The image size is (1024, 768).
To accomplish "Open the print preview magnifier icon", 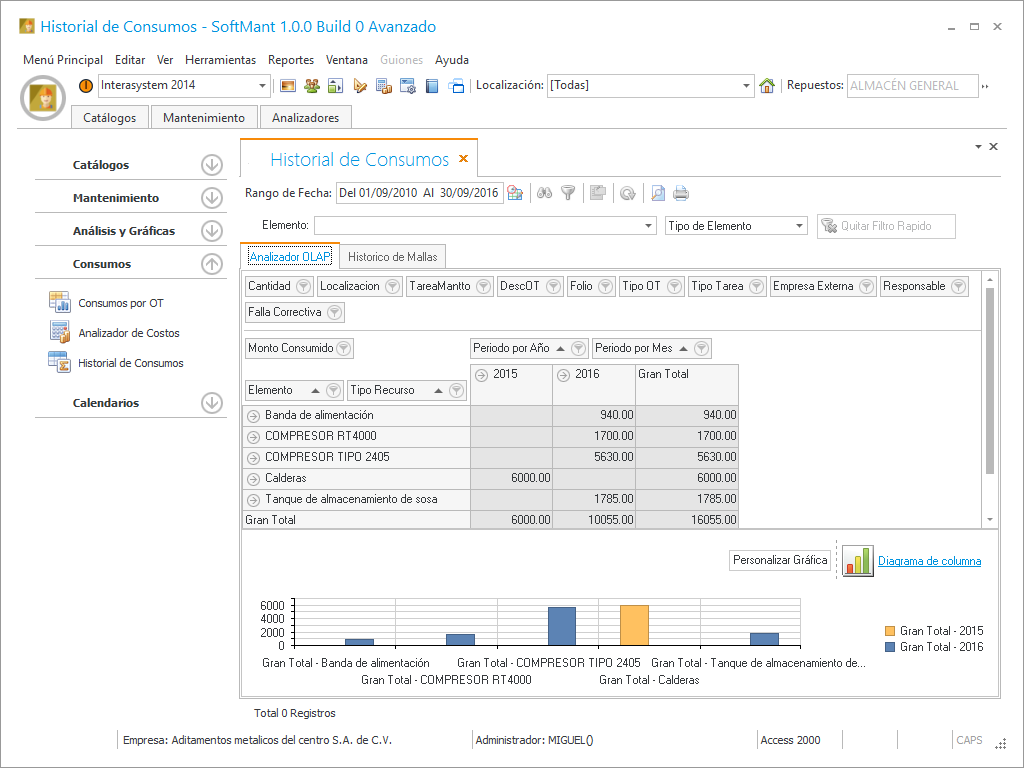I will (658, 193).
